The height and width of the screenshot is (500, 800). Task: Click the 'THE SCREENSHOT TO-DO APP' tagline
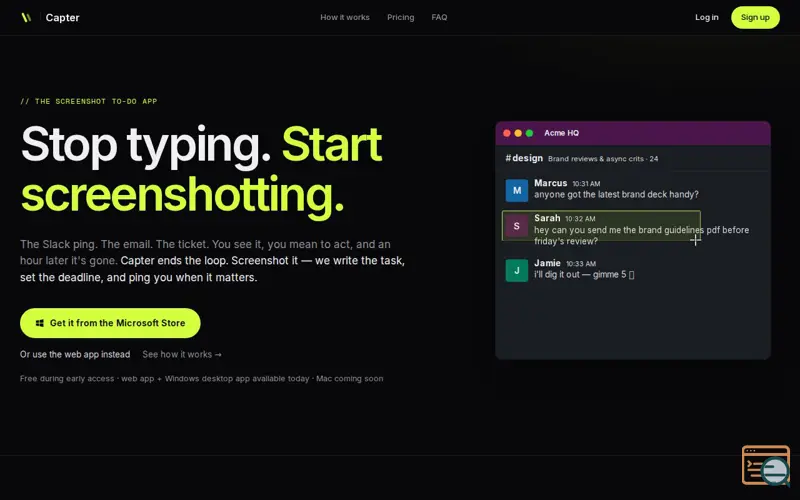89,102
